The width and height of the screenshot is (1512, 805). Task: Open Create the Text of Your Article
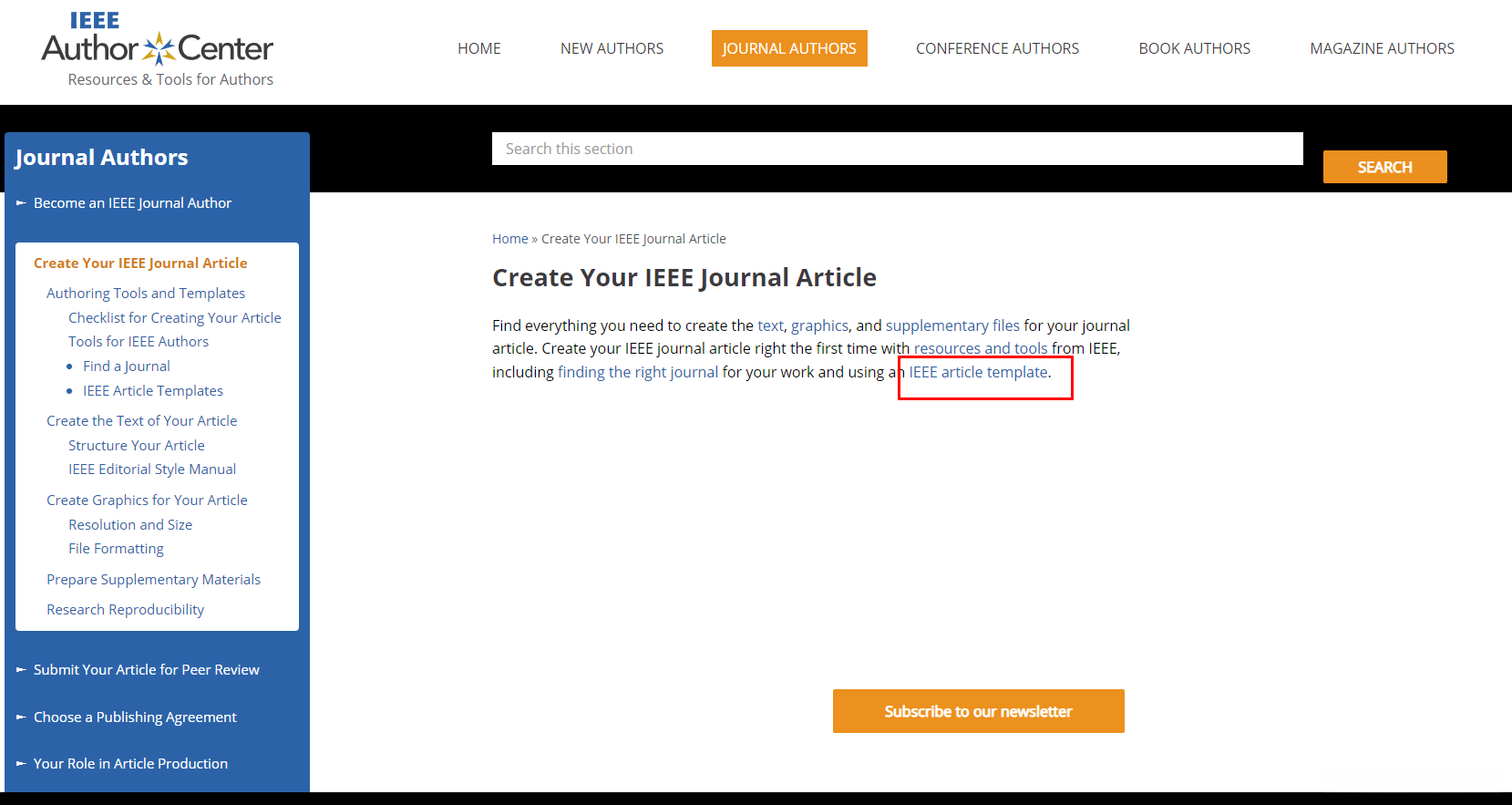coord(142,420)
